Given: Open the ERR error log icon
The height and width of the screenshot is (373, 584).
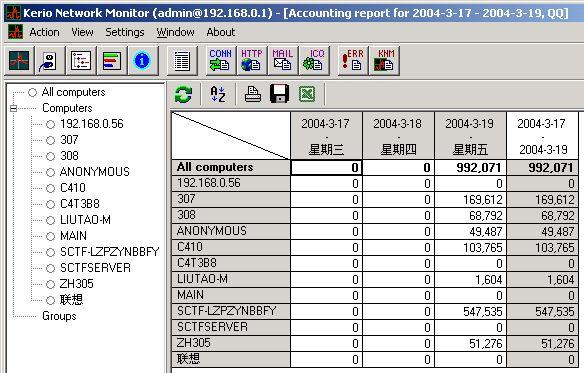Looking at the screenshot, I should pos(352,60).
